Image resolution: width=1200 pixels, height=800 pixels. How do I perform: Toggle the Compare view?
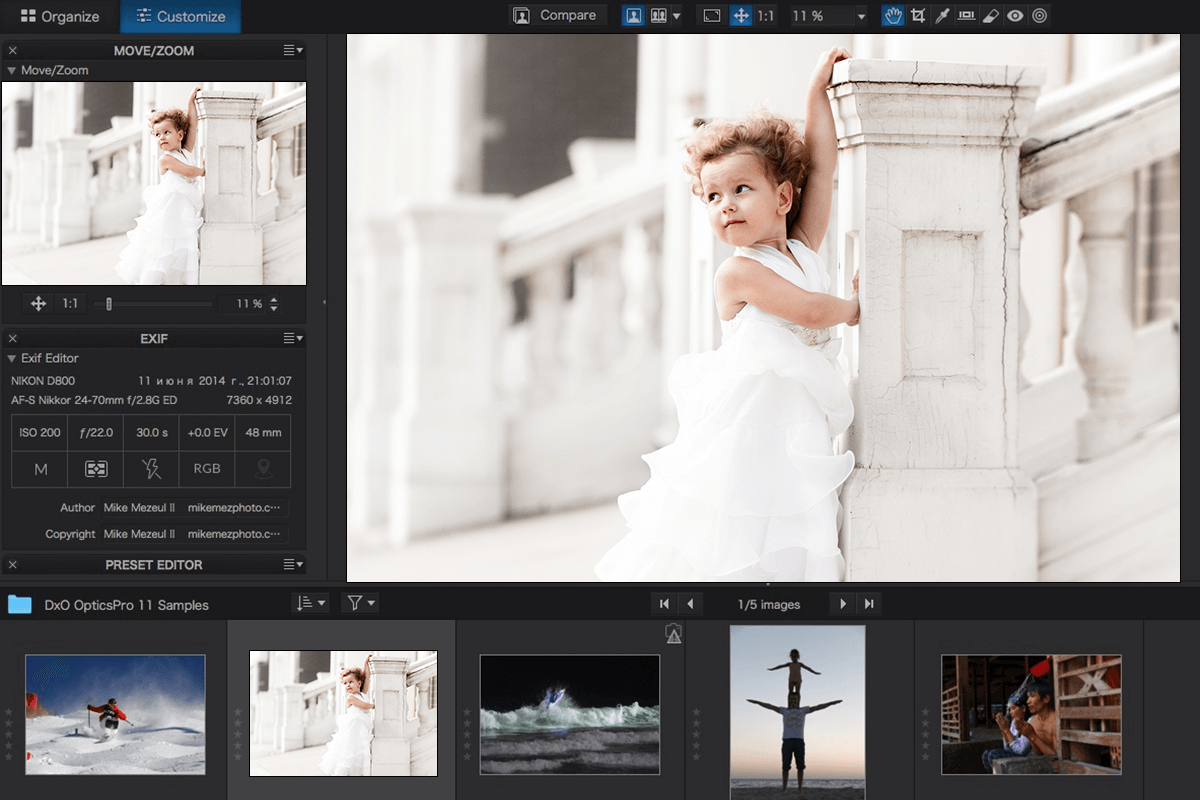tap(557, 15)
